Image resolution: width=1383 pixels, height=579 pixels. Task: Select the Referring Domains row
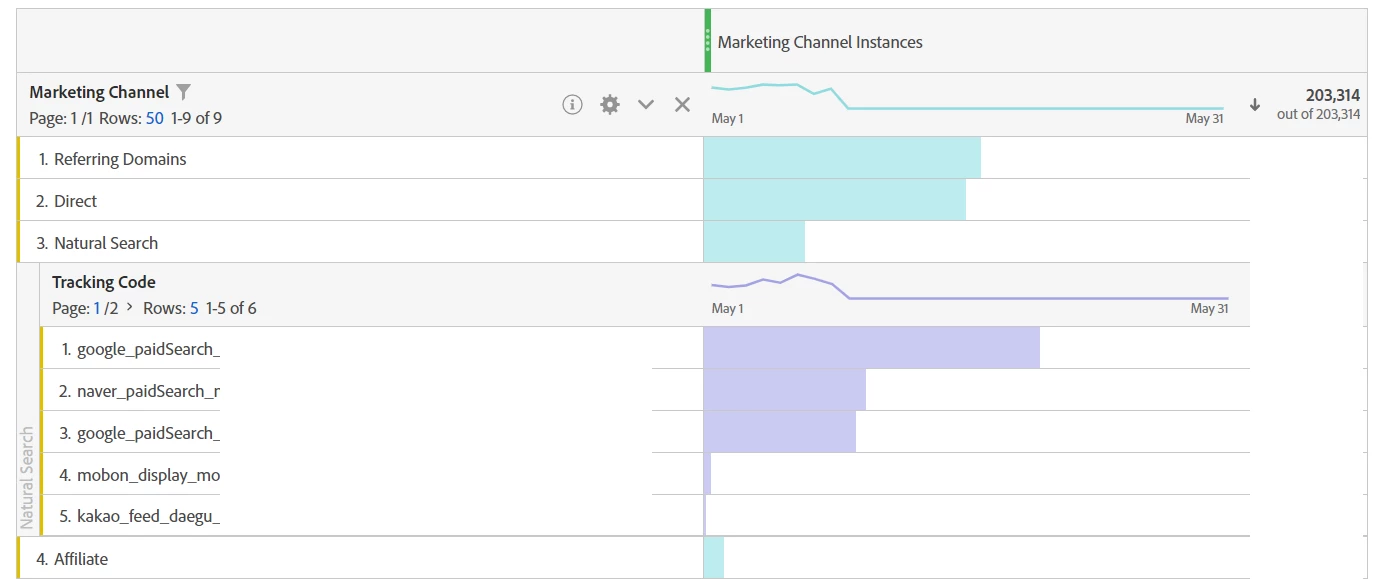click(120, 159)
